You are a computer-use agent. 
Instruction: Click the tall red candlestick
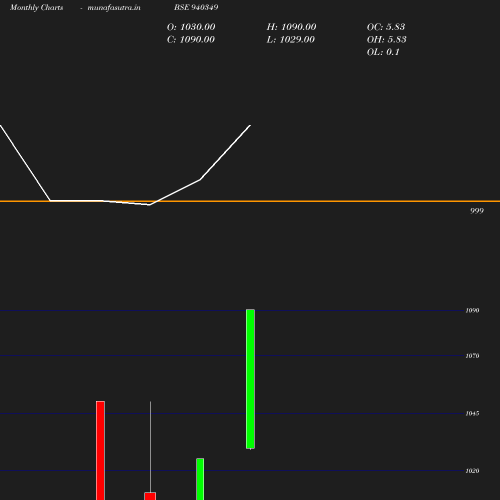(x=100, y=450)
